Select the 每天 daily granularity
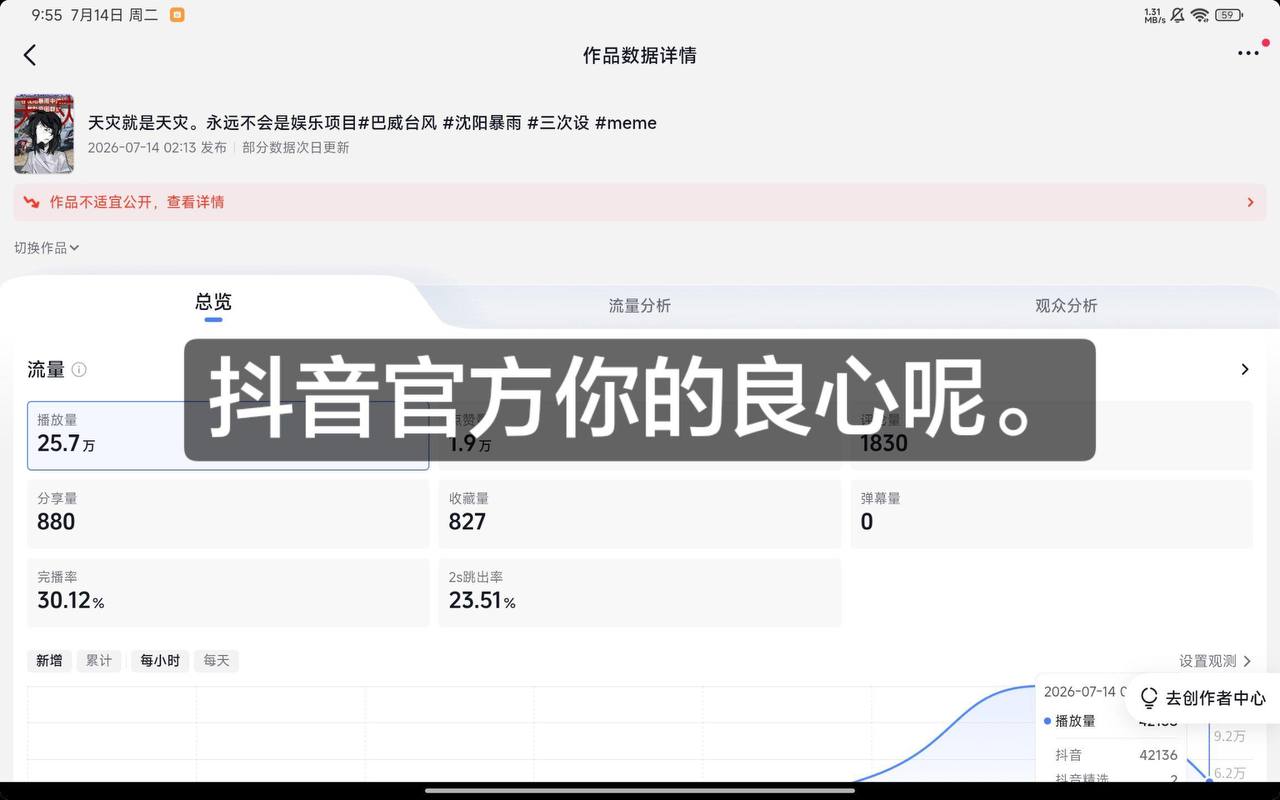Screen dimensions: 1280x800 point(216,661)
